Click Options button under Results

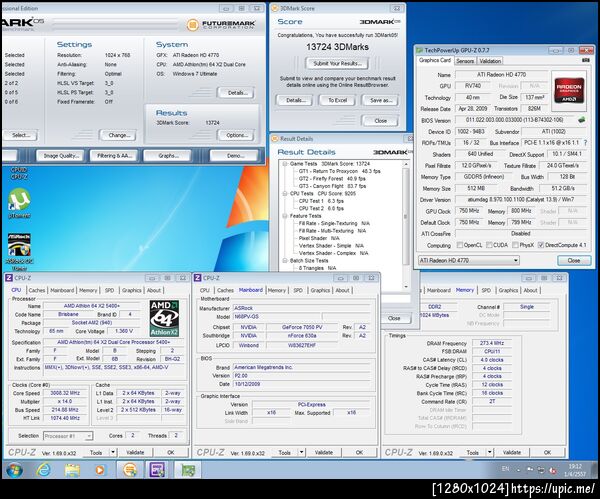(237, 135)
